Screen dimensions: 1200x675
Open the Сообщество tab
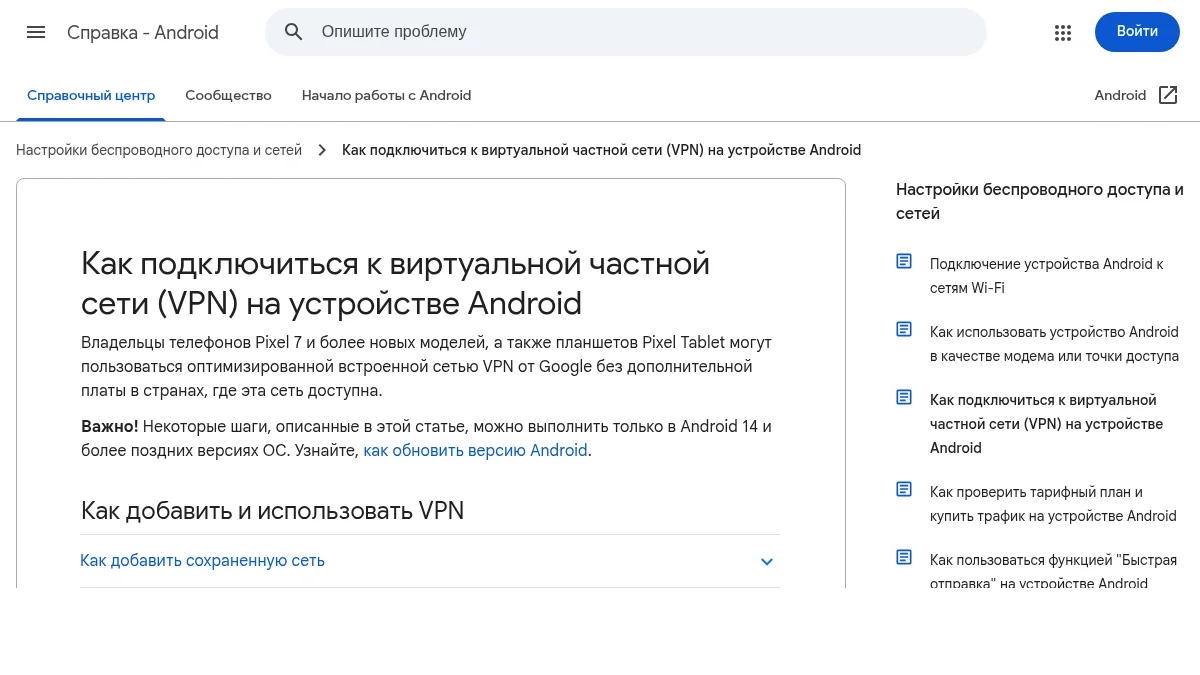(228, 96)
